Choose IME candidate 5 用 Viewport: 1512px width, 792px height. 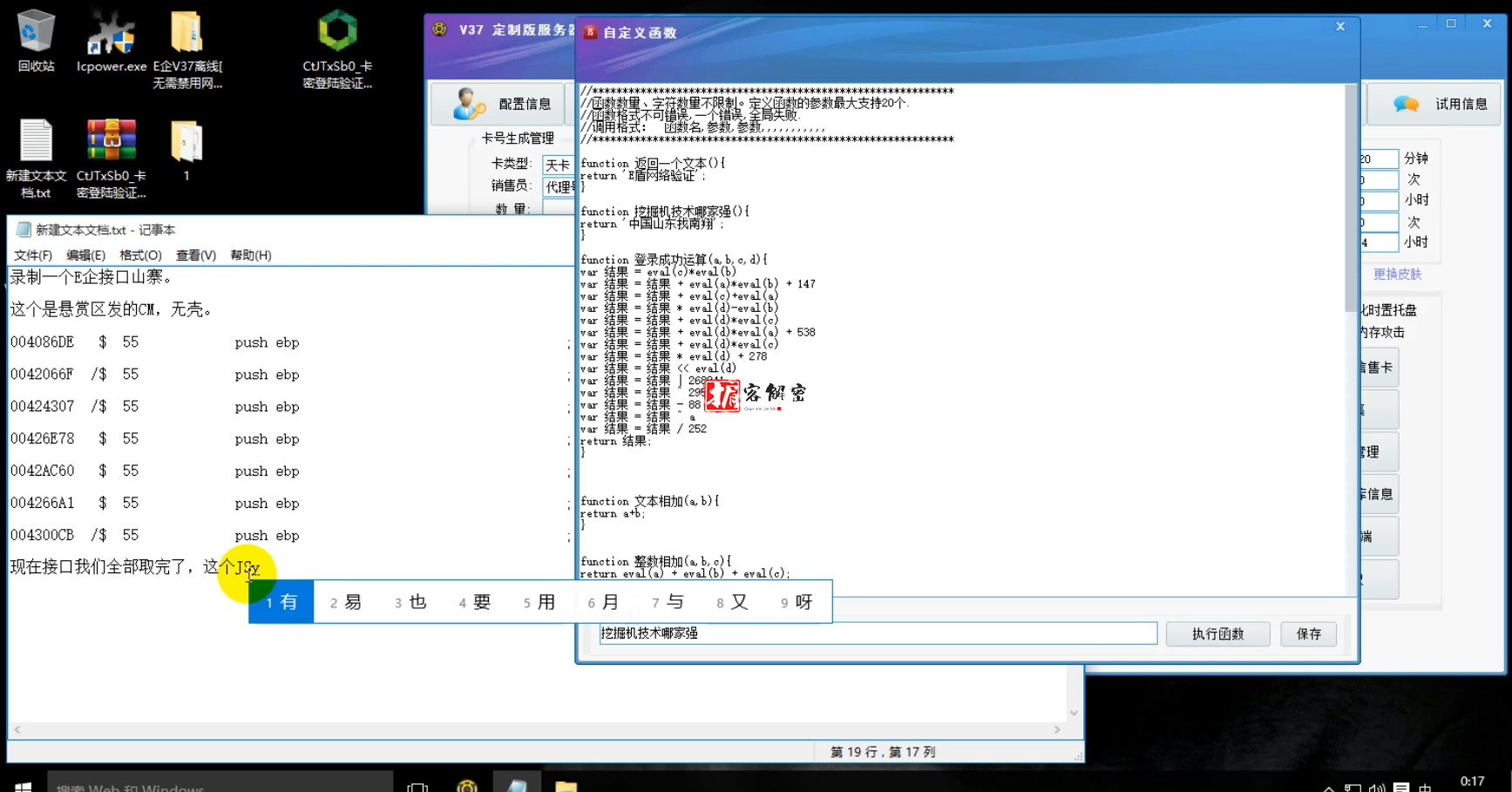point(539,602)
